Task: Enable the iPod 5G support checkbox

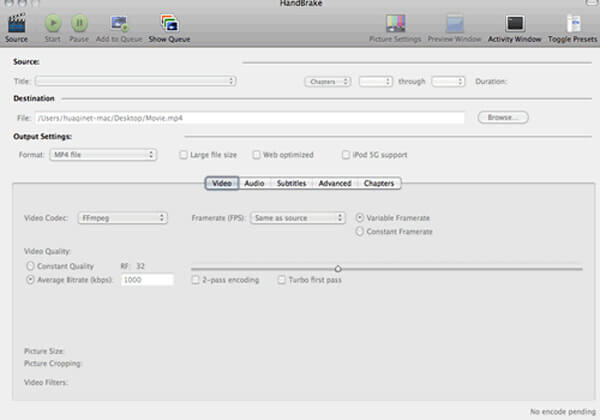Action: point(346,155)
